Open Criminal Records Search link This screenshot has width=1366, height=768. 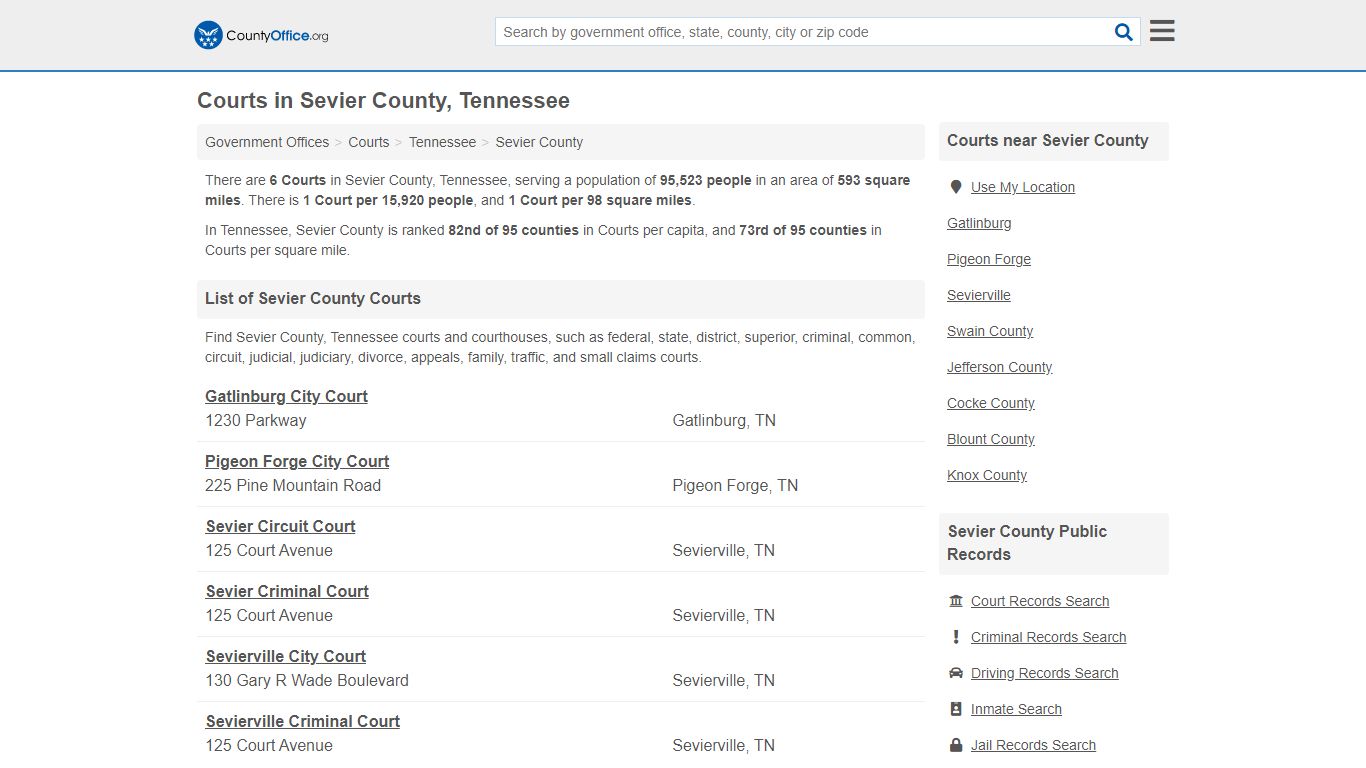pos(1048,637)
